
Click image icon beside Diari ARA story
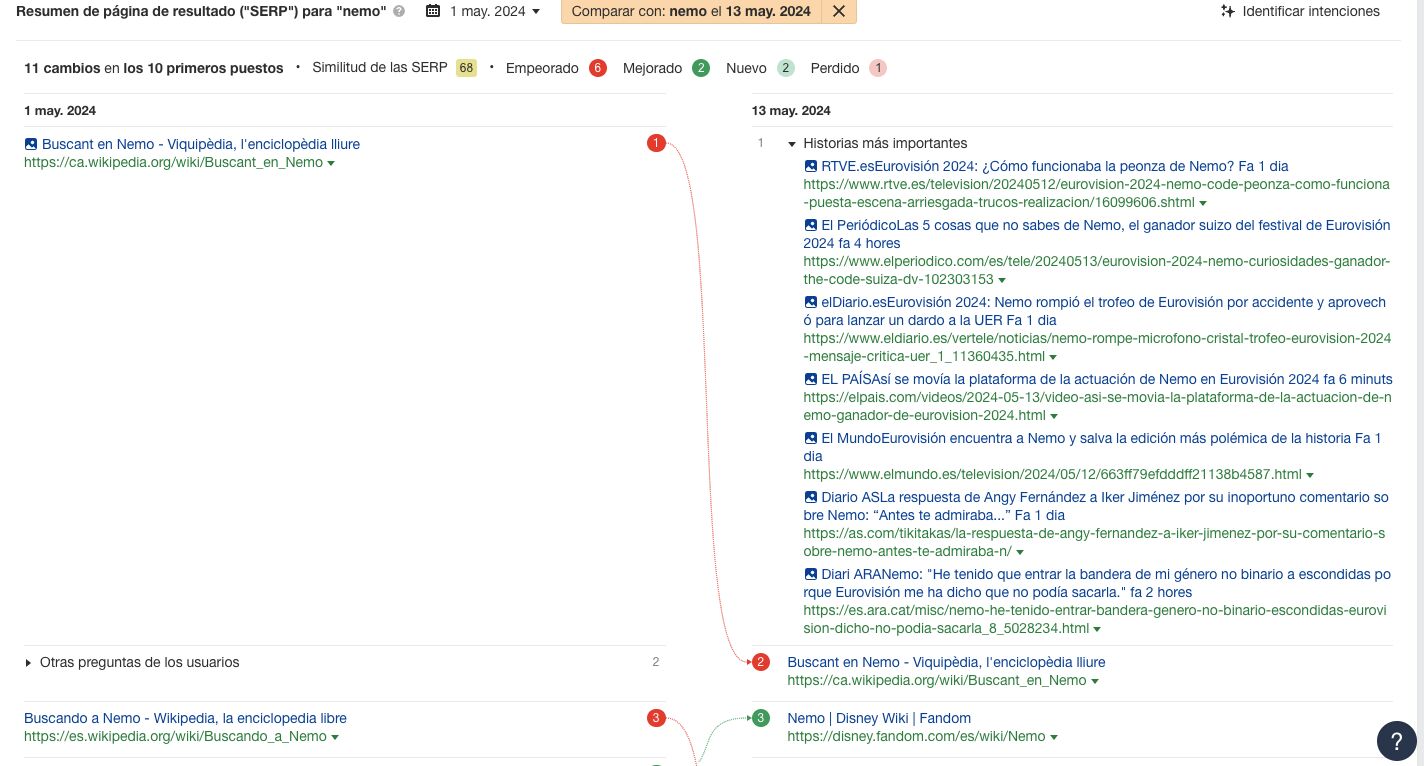pos(811,574)
